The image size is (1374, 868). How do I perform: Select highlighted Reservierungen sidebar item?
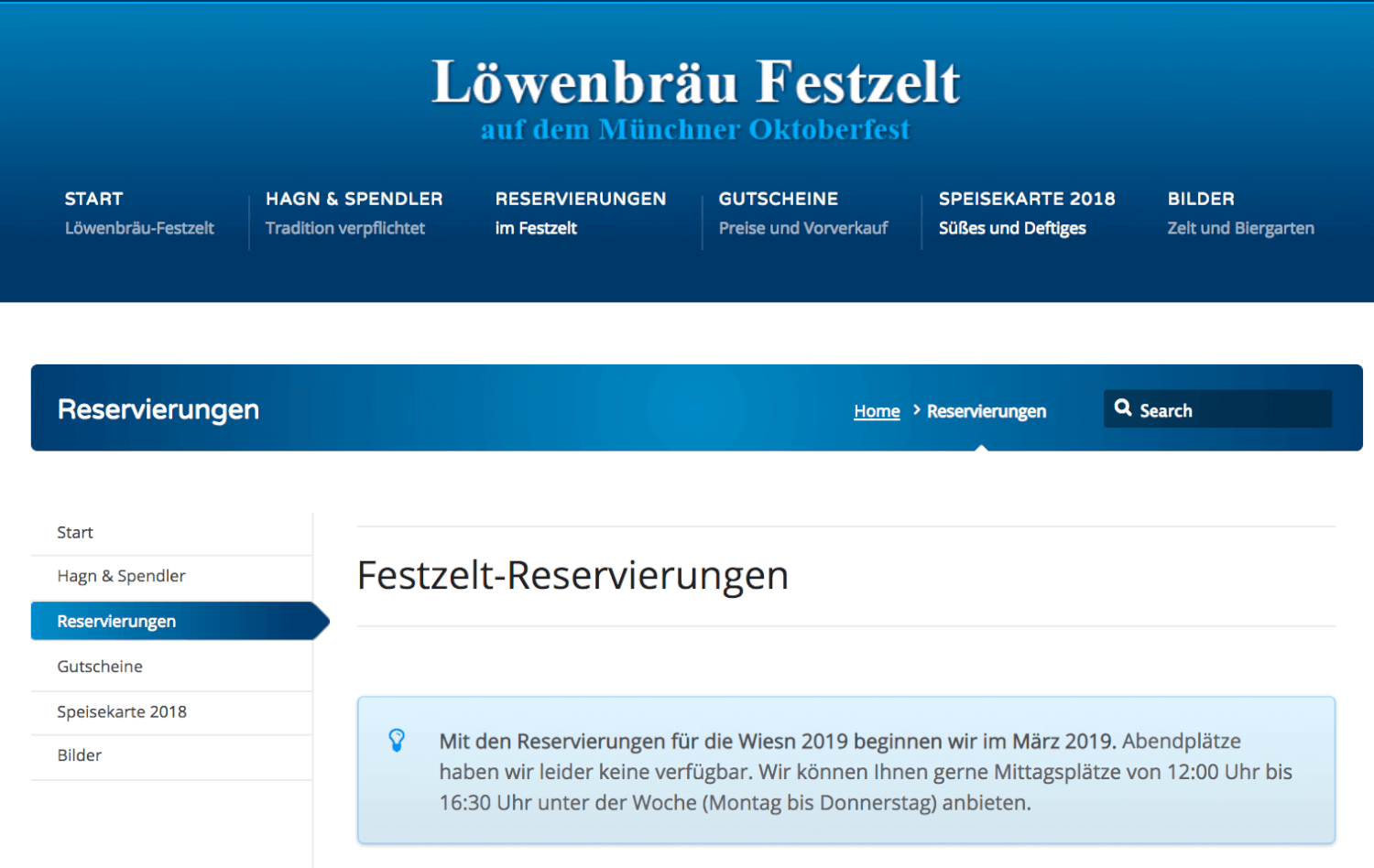coord(179,621)
